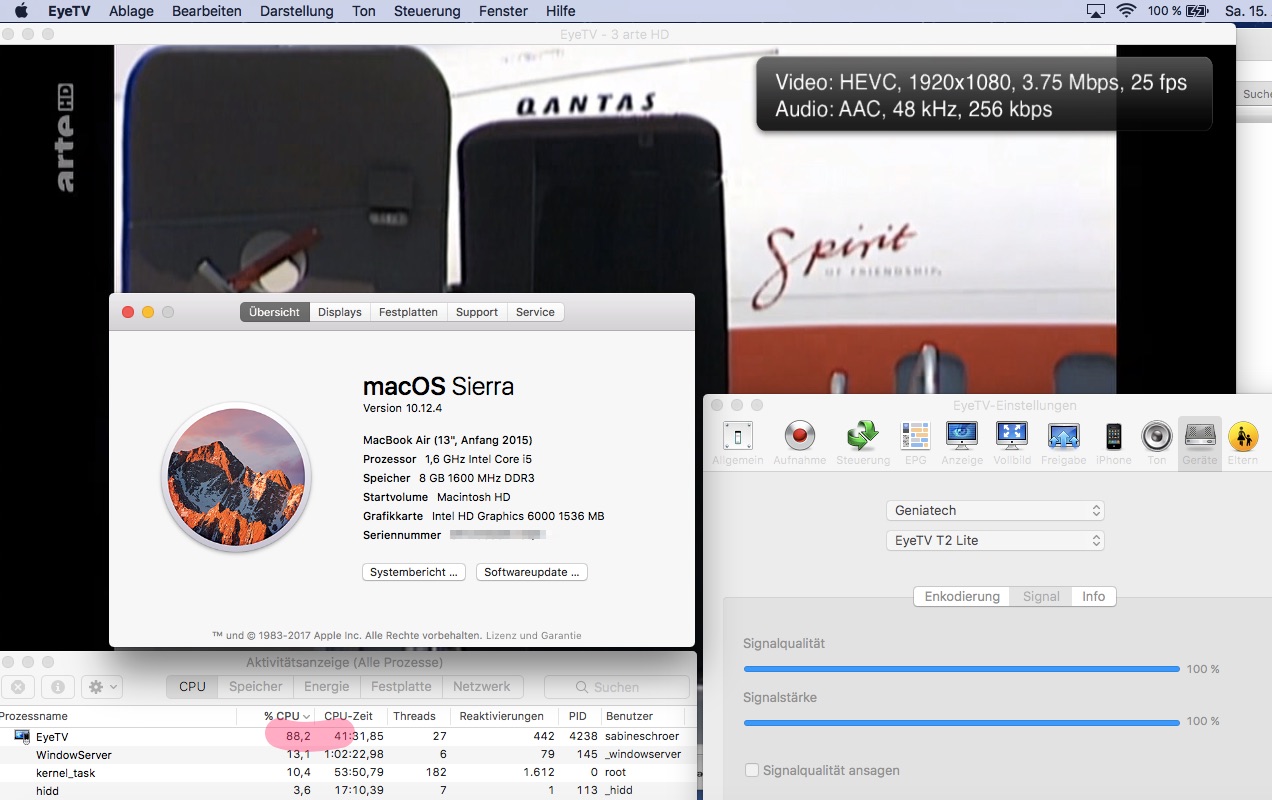The width and height of the screenshot is (1272, 800).
Task: Select the Energie tab in Aktivitätsanzeige
Action: (327, 687)
